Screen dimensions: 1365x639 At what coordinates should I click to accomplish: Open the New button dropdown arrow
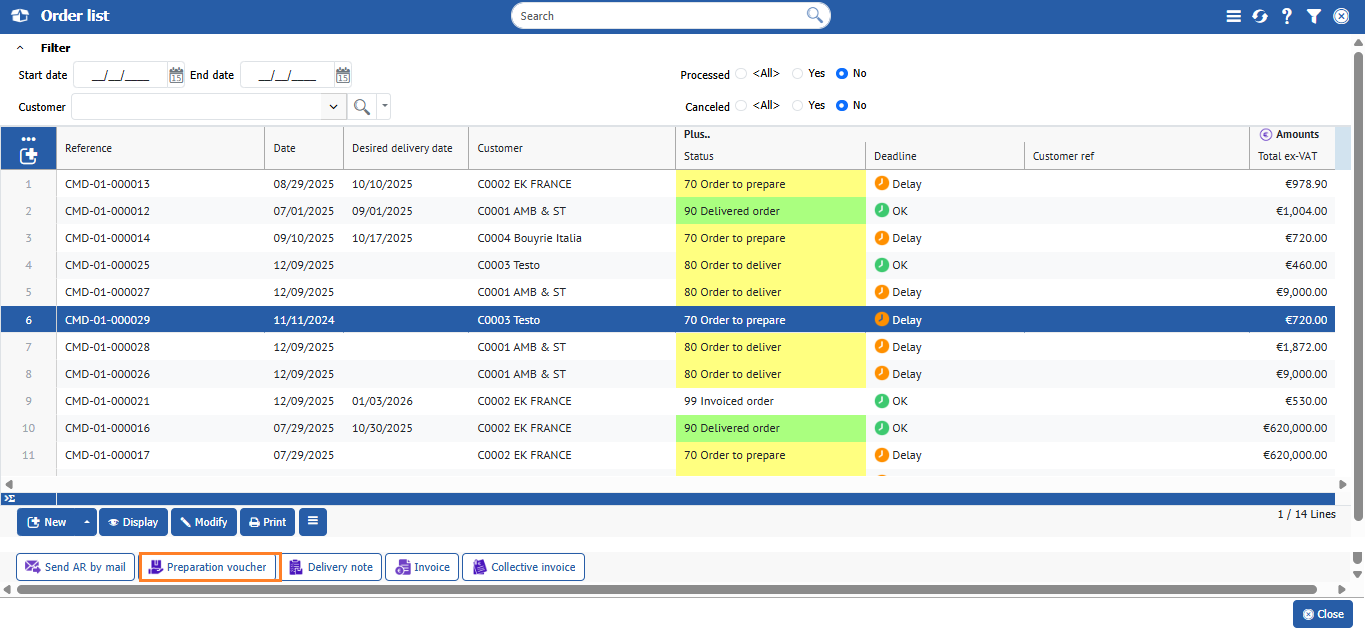(86, 522)
